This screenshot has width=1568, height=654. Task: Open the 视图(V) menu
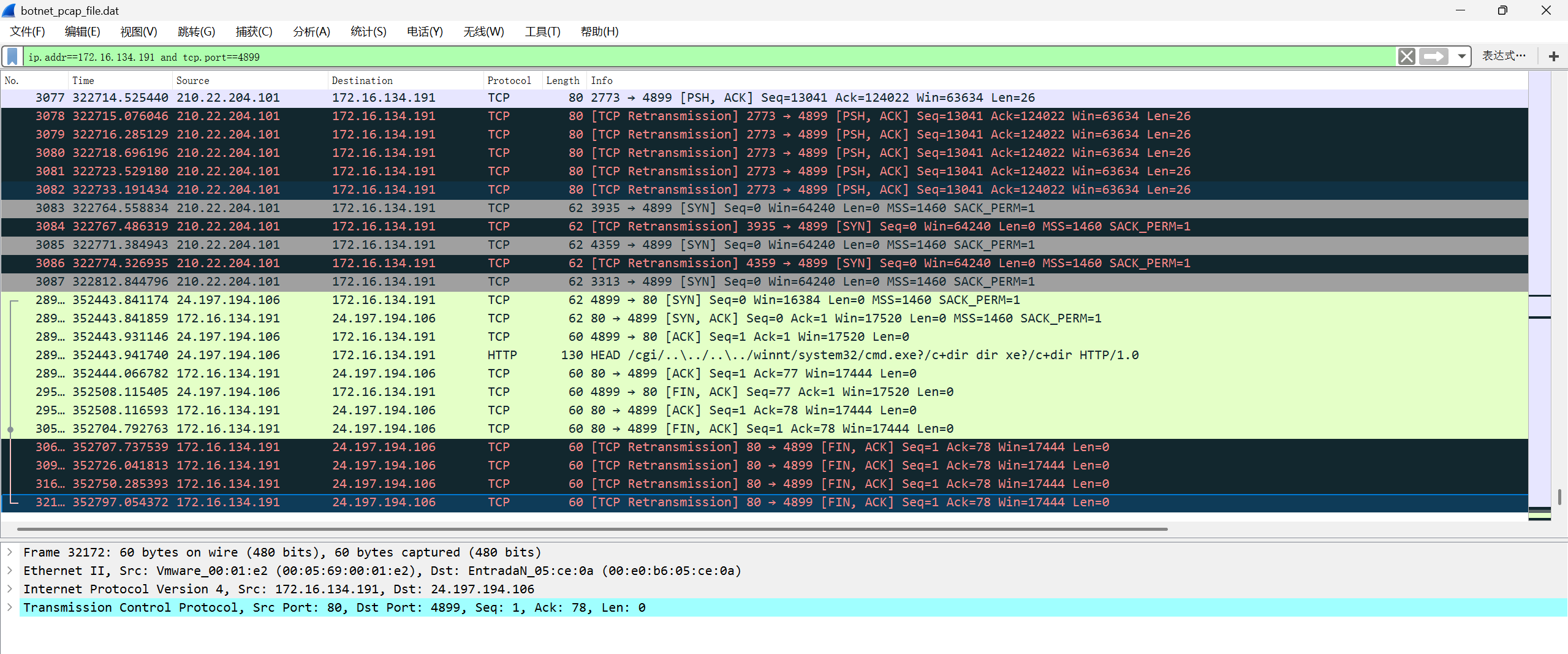pos(138,32)
